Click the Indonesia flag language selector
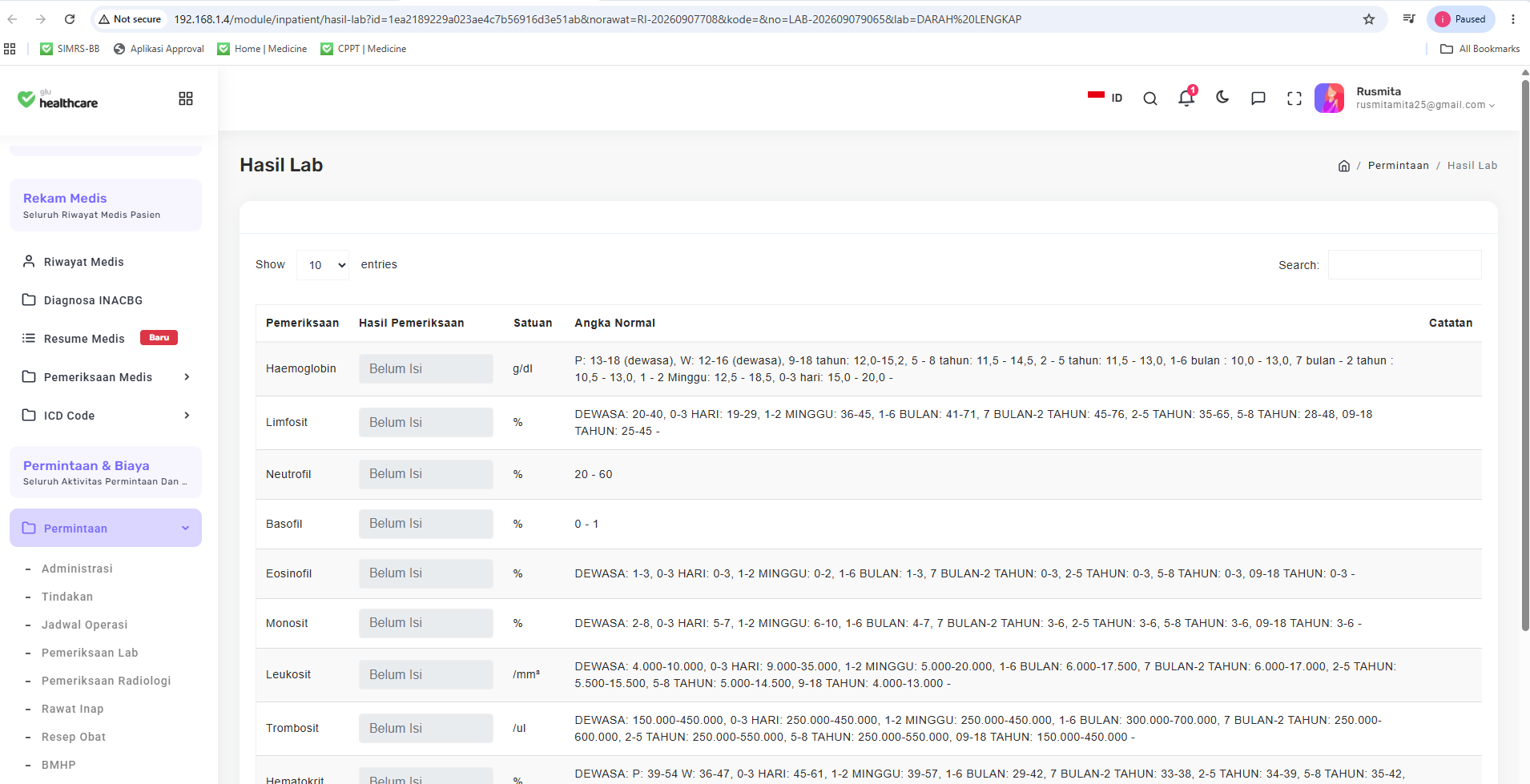The image size is (1530, 784). coord(1105,98)
